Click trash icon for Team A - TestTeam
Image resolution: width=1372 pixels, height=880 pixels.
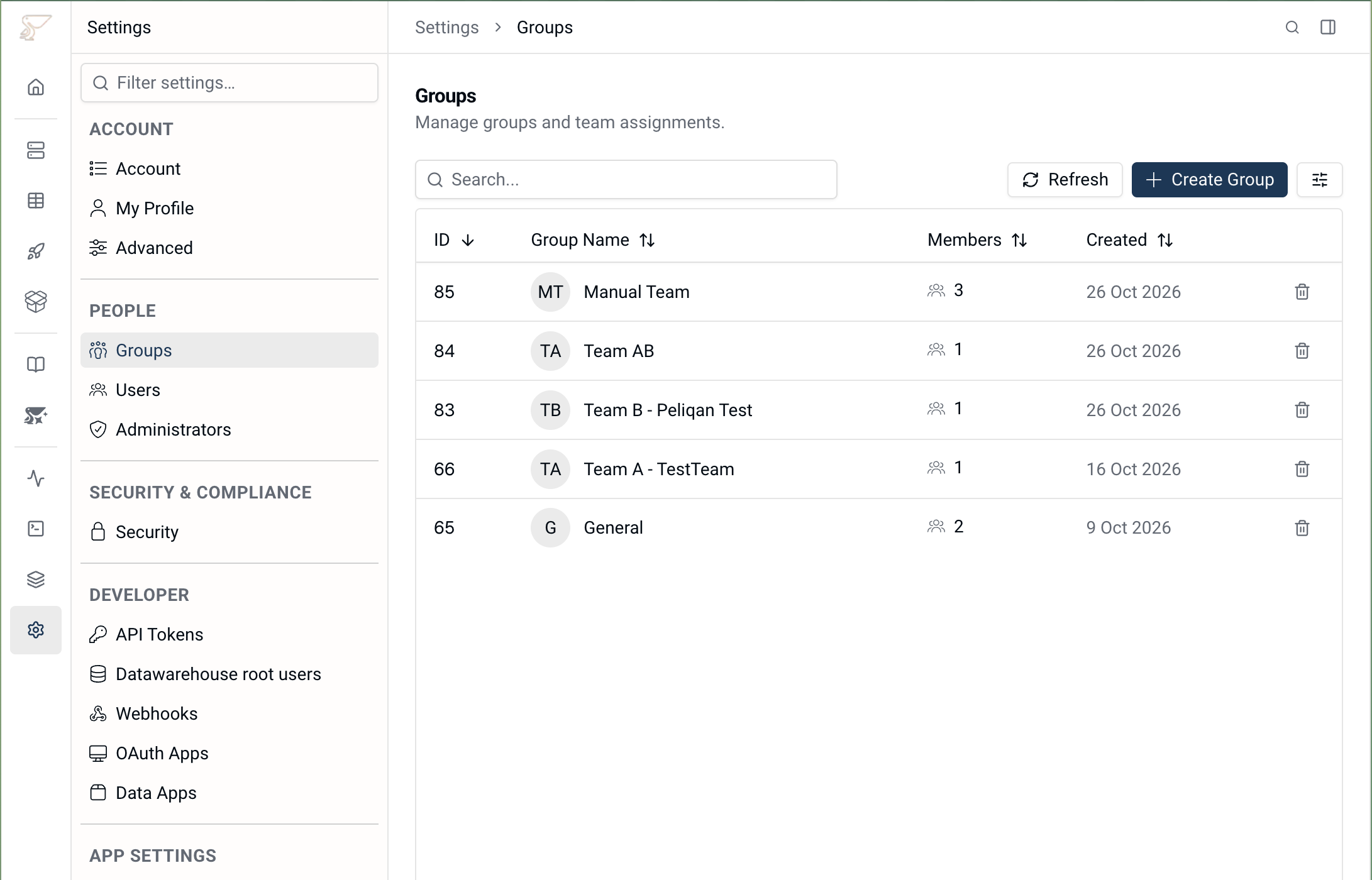[x=1302, y=469]
